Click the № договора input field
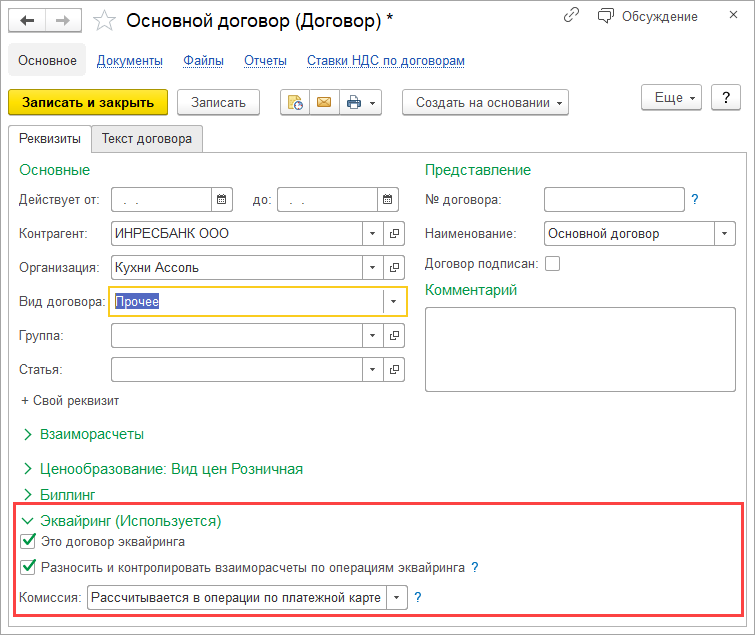755x635 pixels. [x=614, y=199]
